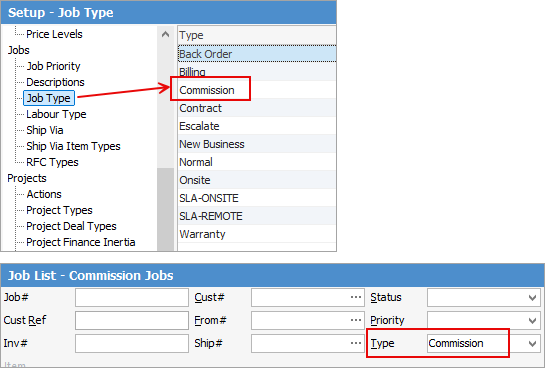The image size is (545, 368).
Task: Select the Commission job type row
Action: point(257,90)
